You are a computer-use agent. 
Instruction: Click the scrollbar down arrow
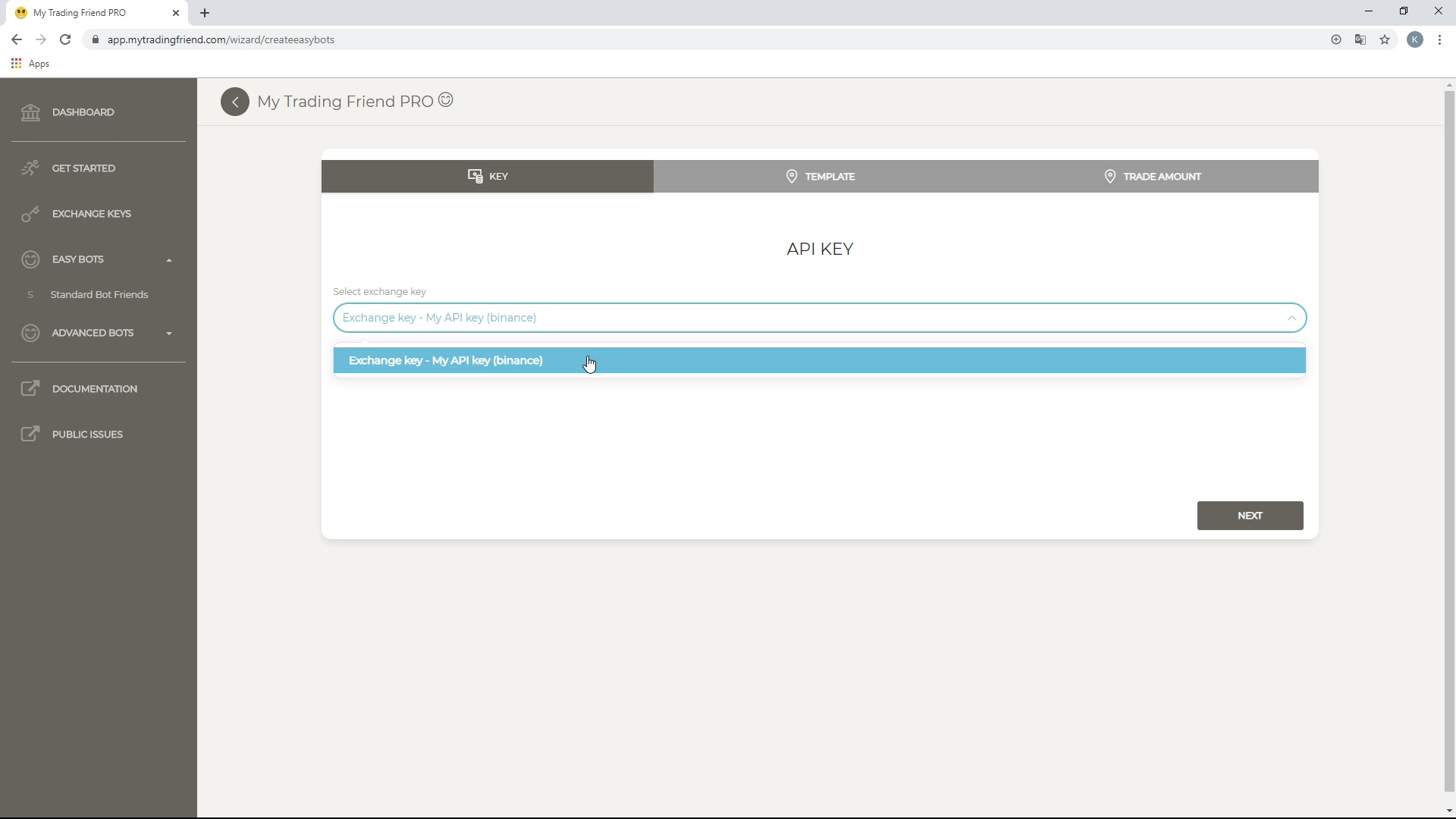pos(1449,811)
